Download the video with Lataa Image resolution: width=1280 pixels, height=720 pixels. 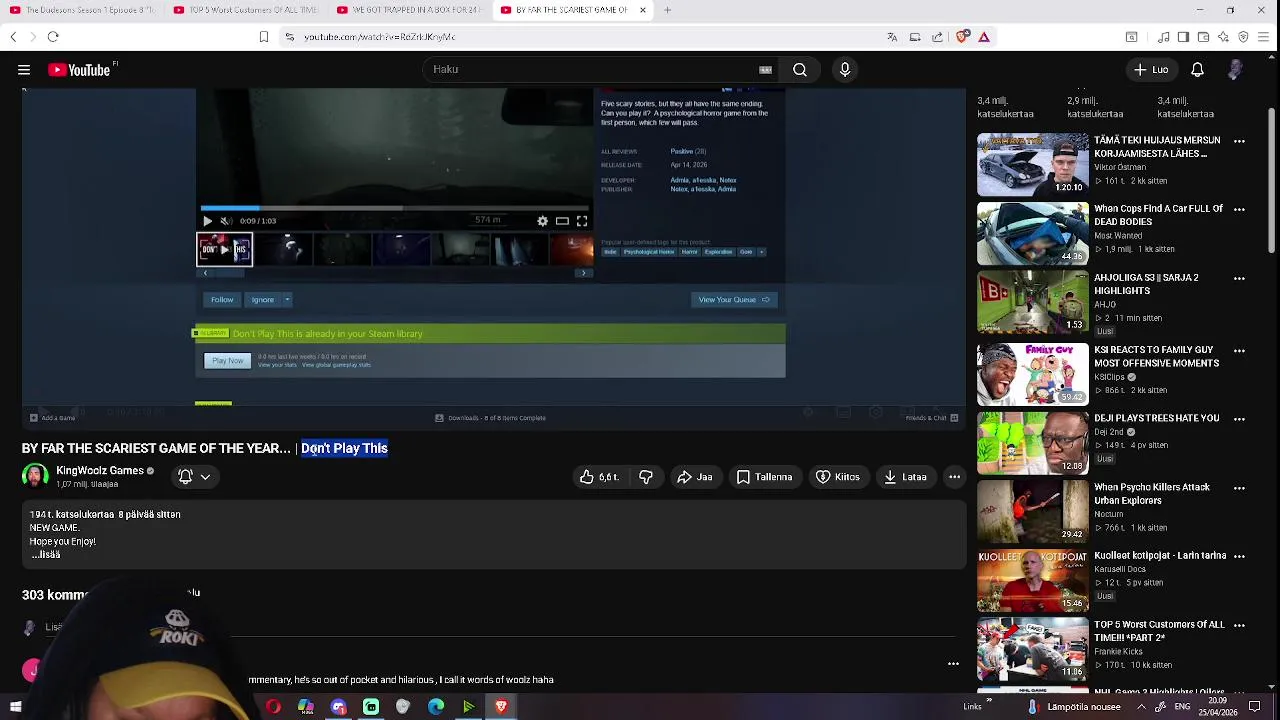pyautogui.click(x=906, y=477)
